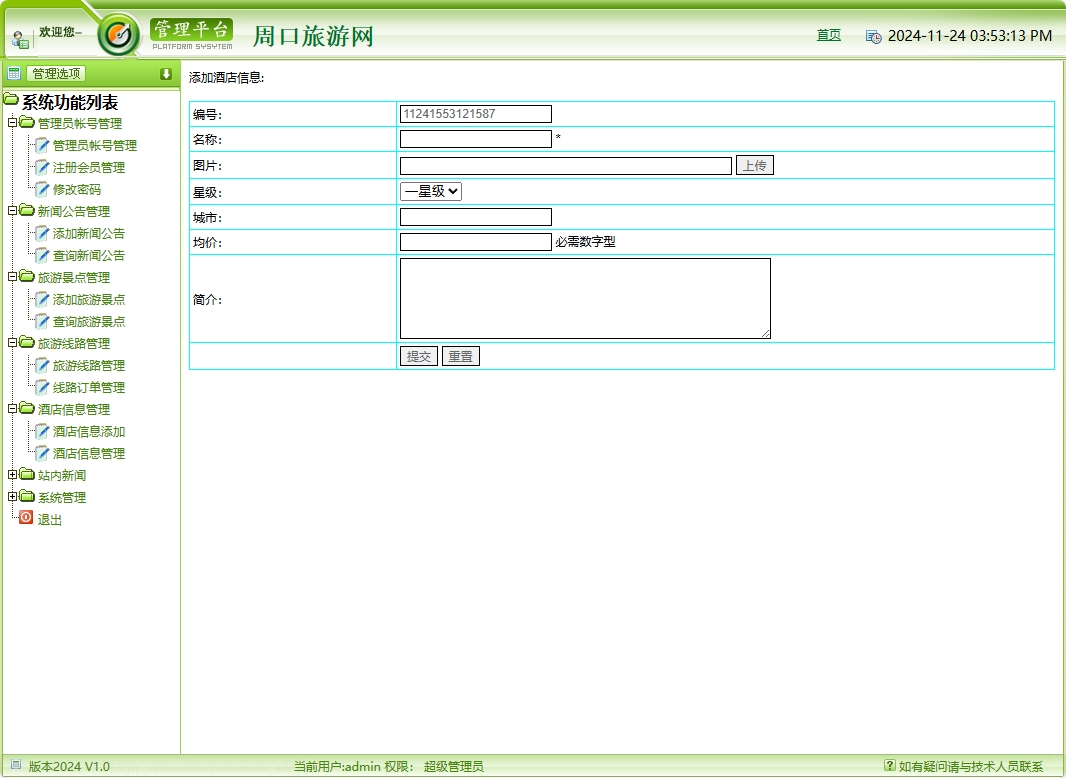Click the pencil icon beside 线路订单管理
Image resolution: width=1066 pixels, height=778 pixels.
coord(41,387)
